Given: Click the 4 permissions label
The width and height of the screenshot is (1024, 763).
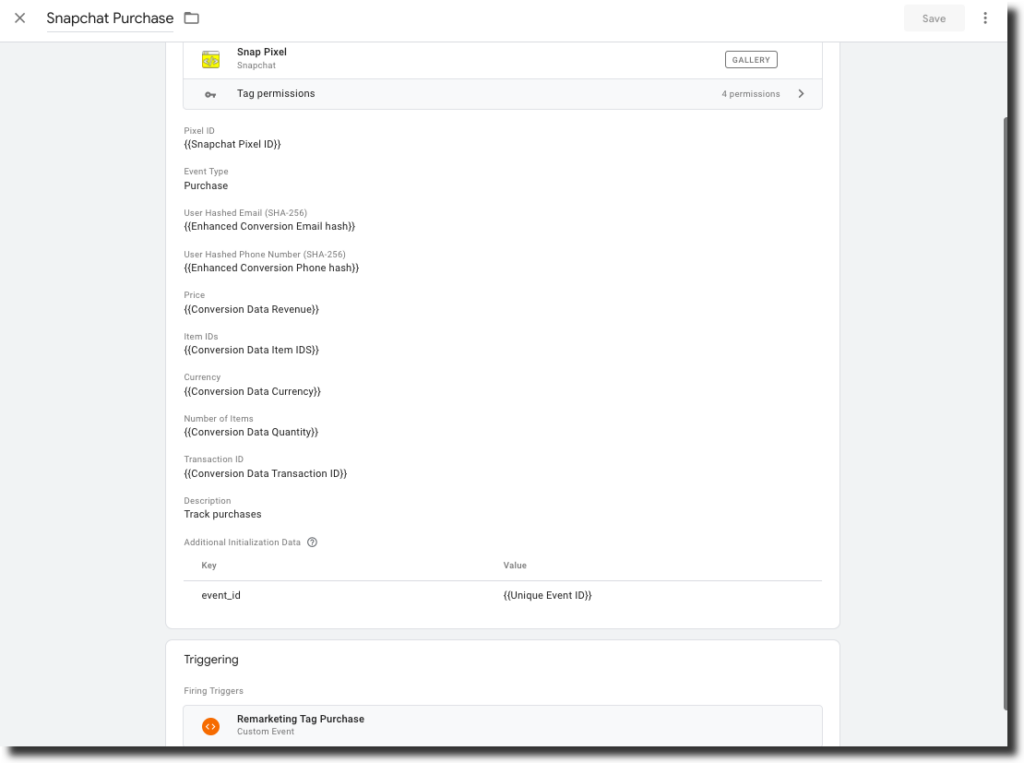Looking at the screenshot, I should tap(750, 94).
